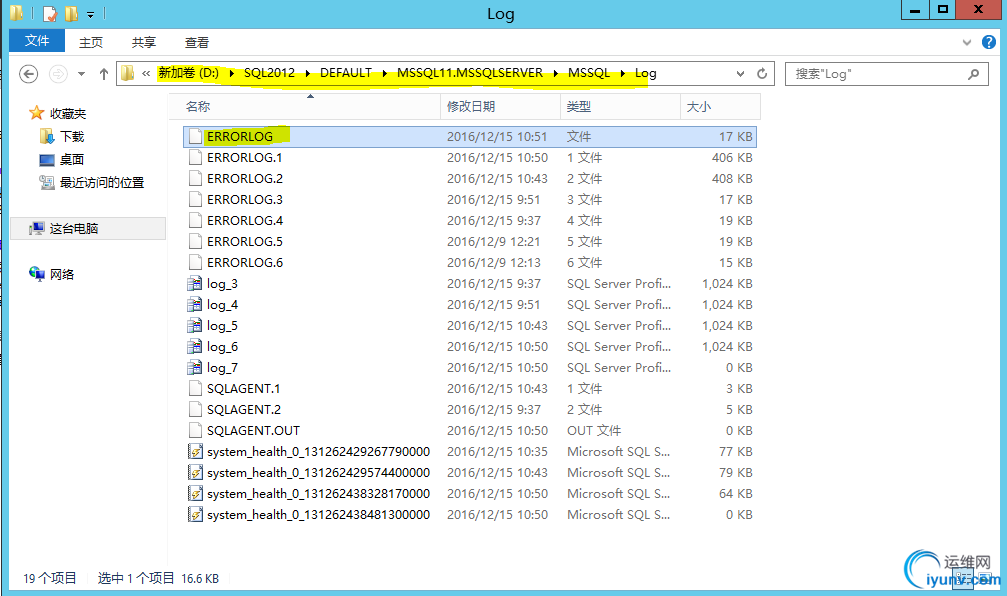Click the MSSQL breadcrumb segment
Viewport: 1007px width, 596px height.
(589, 73)
